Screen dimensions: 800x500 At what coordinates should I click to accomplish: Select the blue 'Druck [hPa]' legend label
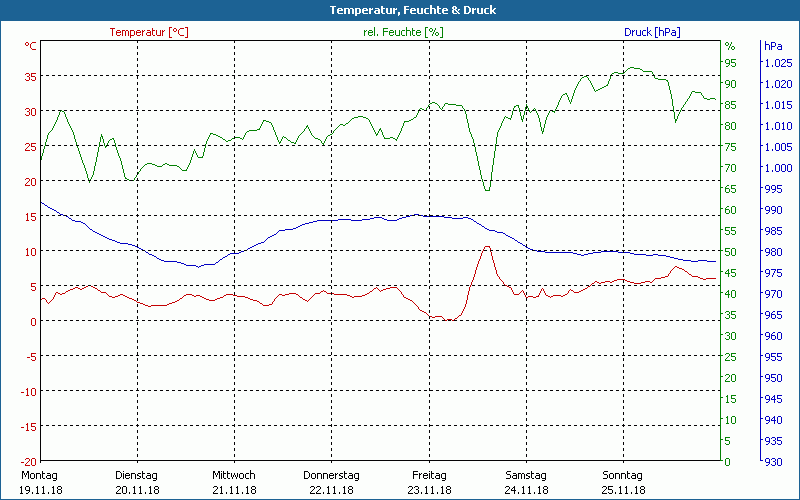pos(652,32)
